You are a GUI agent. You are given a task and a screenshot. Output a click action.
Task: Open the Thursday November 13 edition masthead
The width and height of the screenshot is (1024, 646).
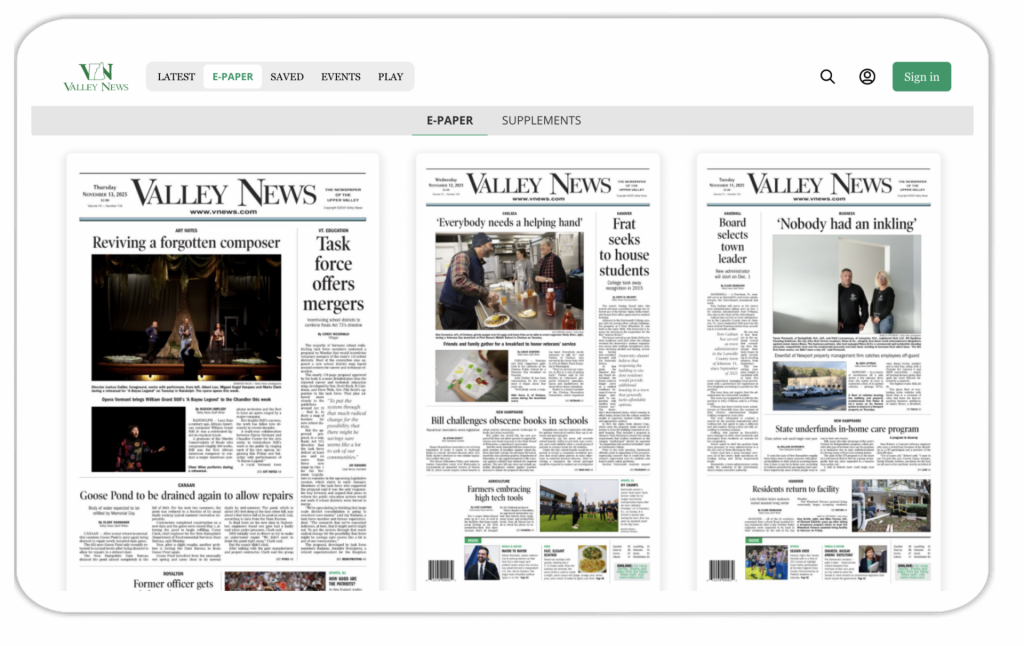coord(222,193)
